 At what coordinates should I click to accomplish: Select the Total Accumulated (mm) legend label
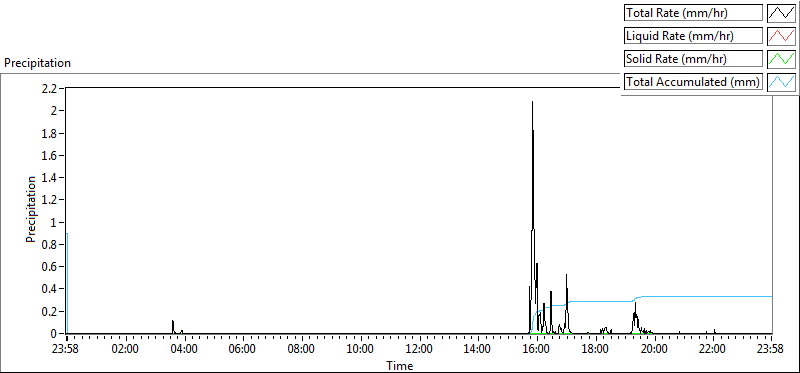(x=692, y=82)
